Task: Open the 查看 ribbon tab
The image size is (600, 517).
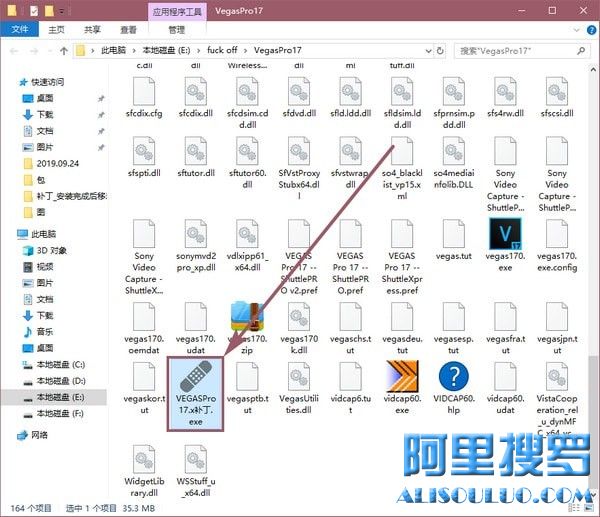Action: (x=128, y=29)
